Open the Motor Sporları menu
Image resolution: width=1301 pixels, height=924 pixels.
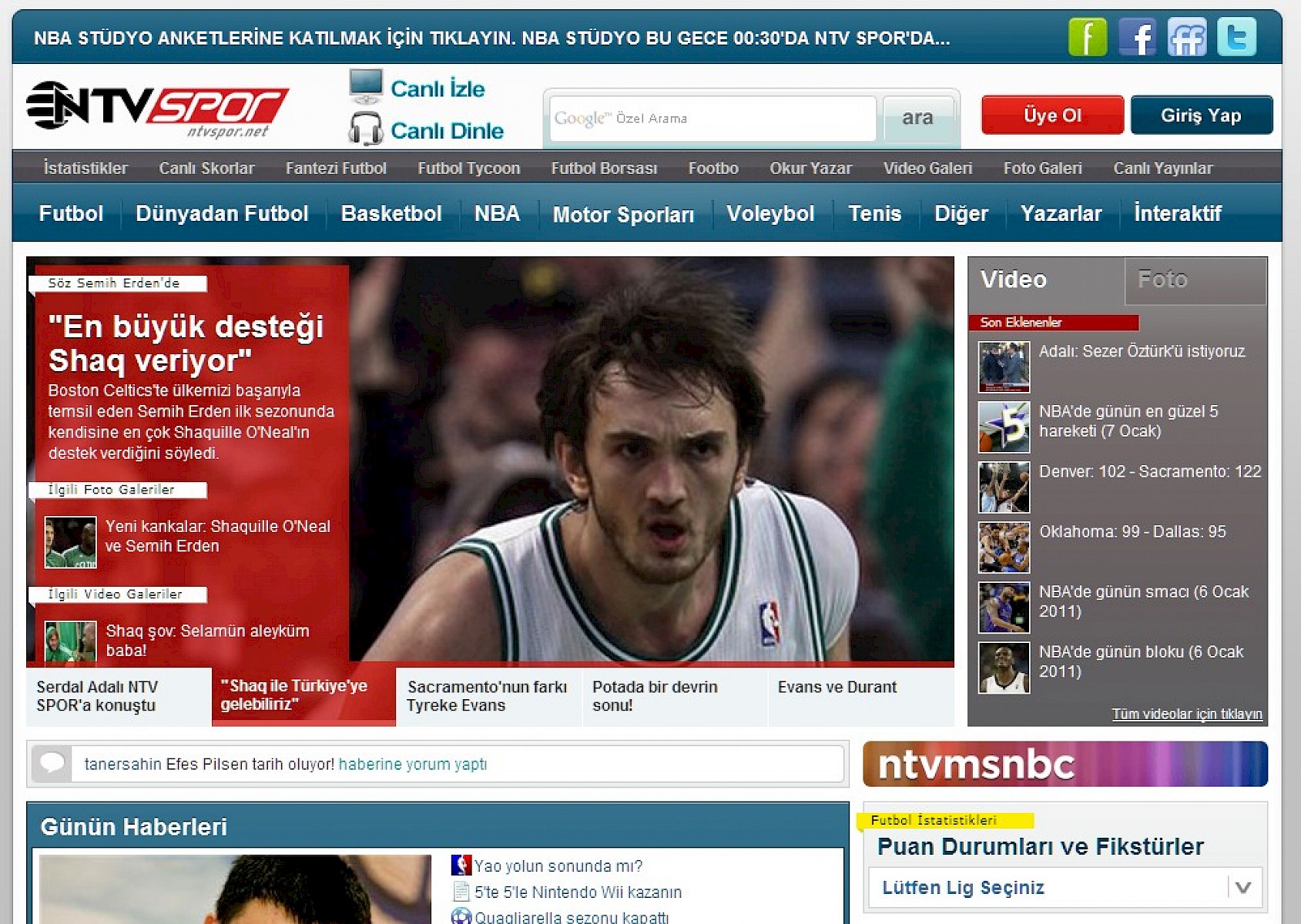click(623, 214)
